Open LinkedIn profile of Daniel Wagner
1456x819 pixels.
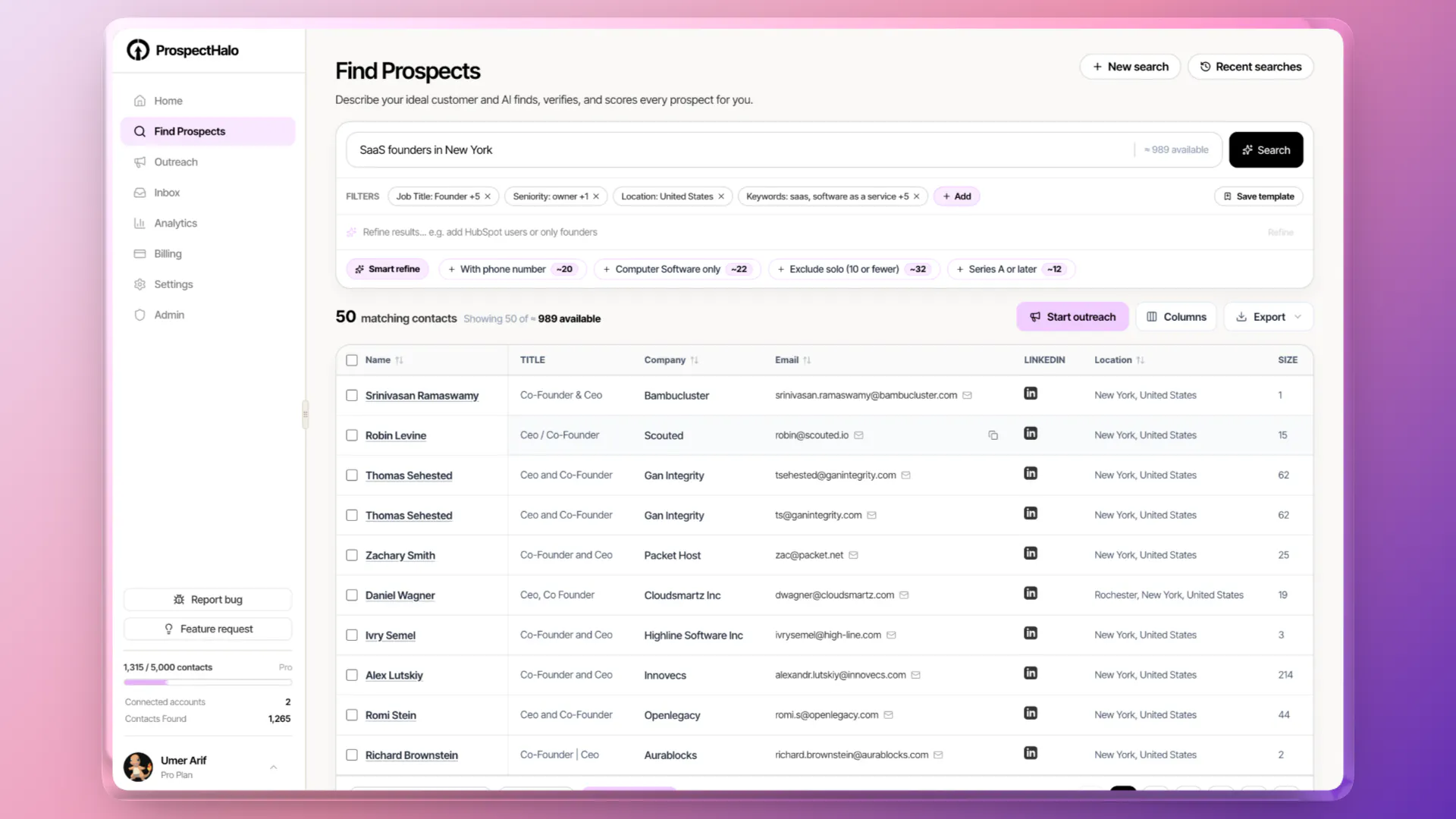pyautogui.click(x=1031, y=594)
